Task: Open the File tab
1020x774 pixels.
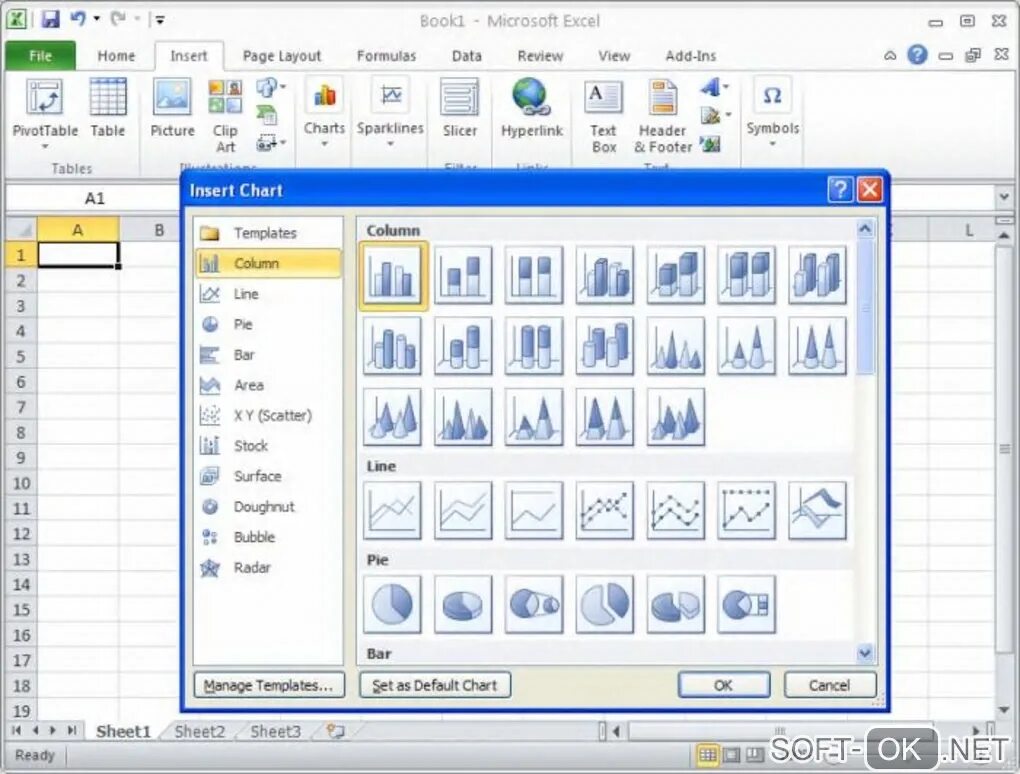Action: coord(40,56)
